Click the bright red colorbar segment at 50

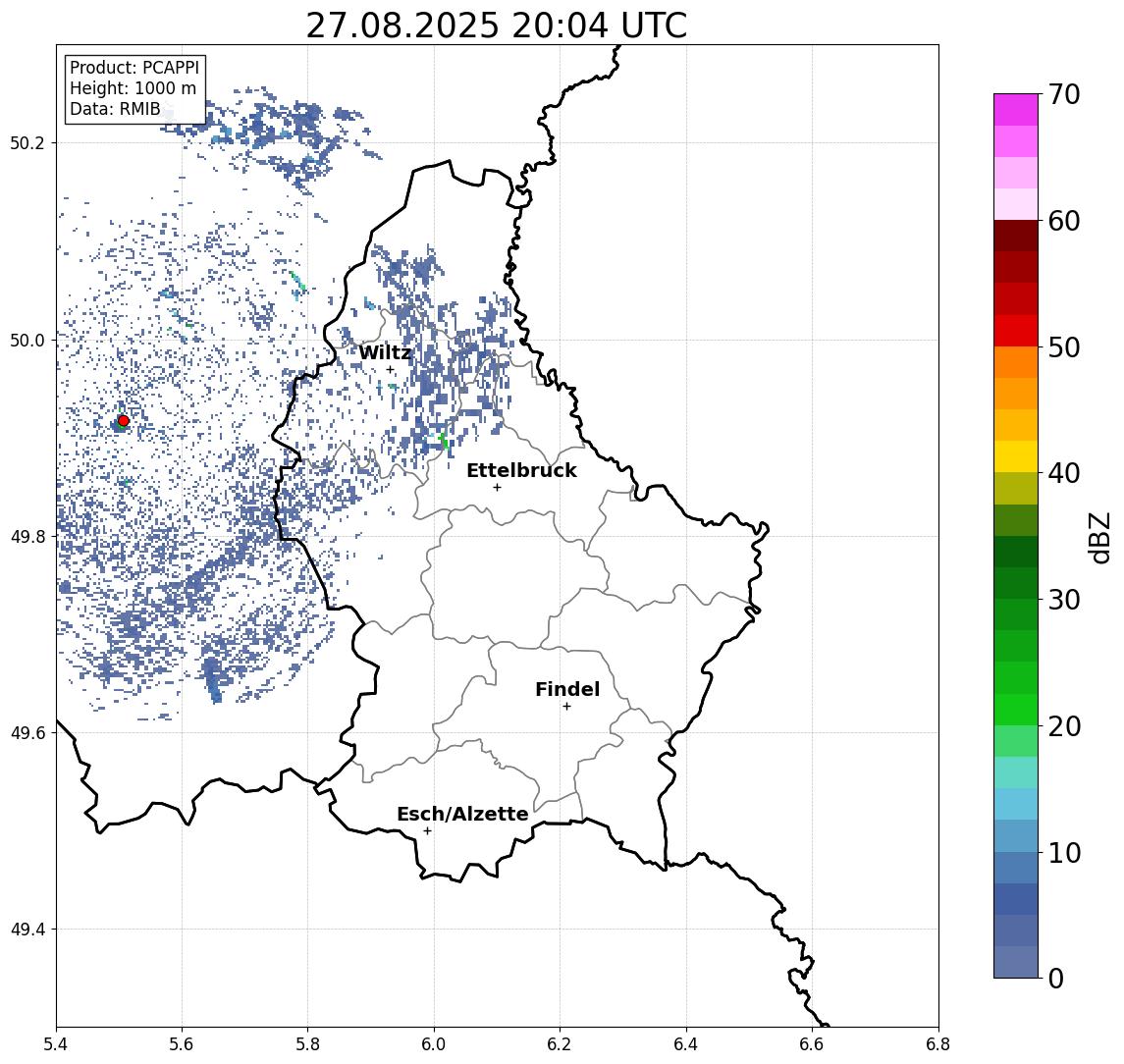pos(1016,331)
